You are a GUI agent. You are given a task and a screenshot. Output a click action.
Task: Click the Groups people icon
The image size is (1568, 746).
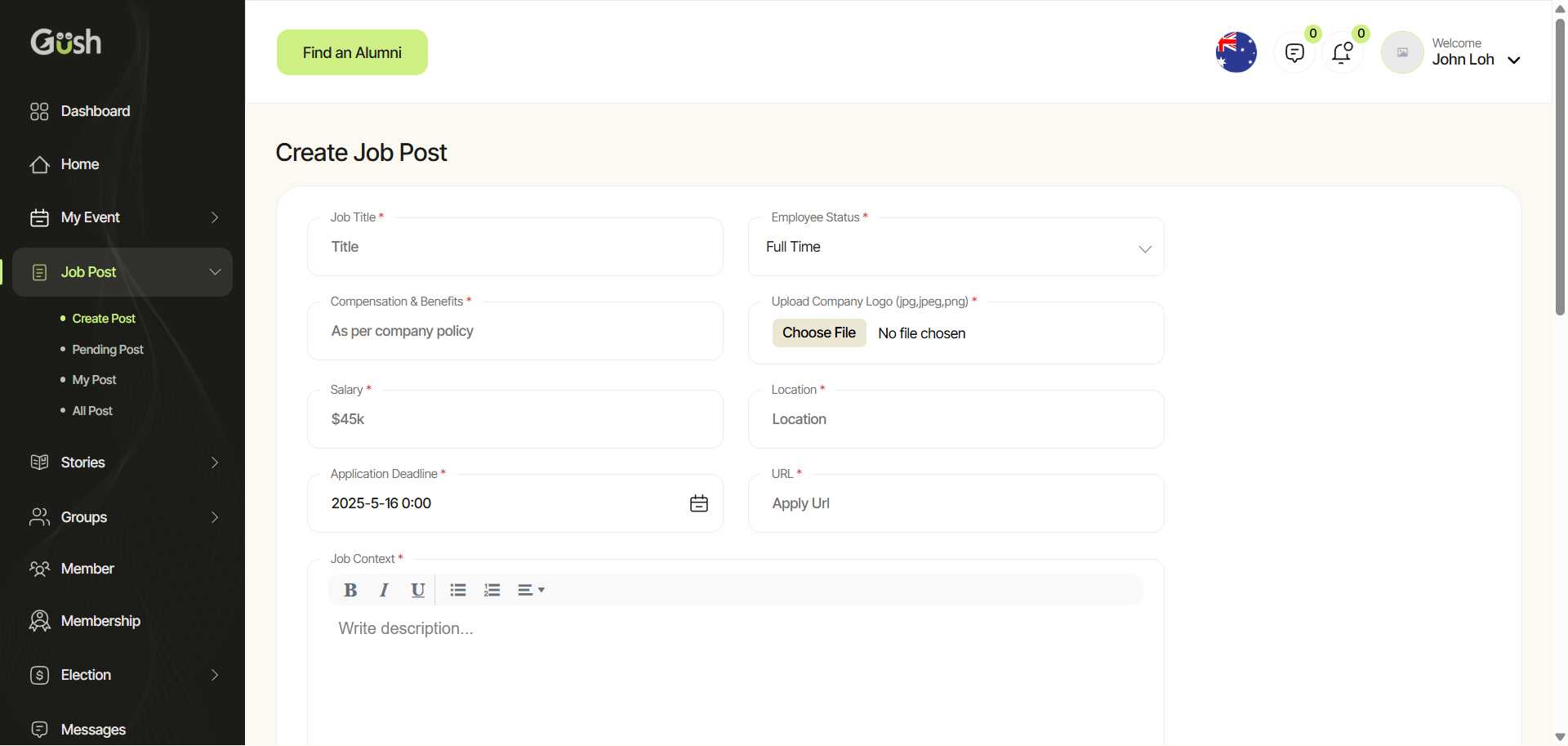point(39,517)
